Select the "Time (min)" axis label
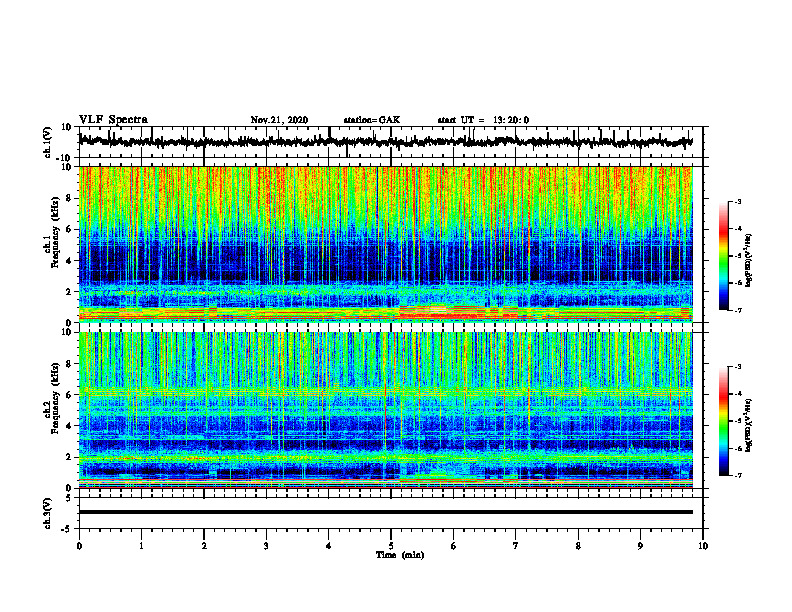This screenshot has height=612, width=792. [x=400, y=555]
